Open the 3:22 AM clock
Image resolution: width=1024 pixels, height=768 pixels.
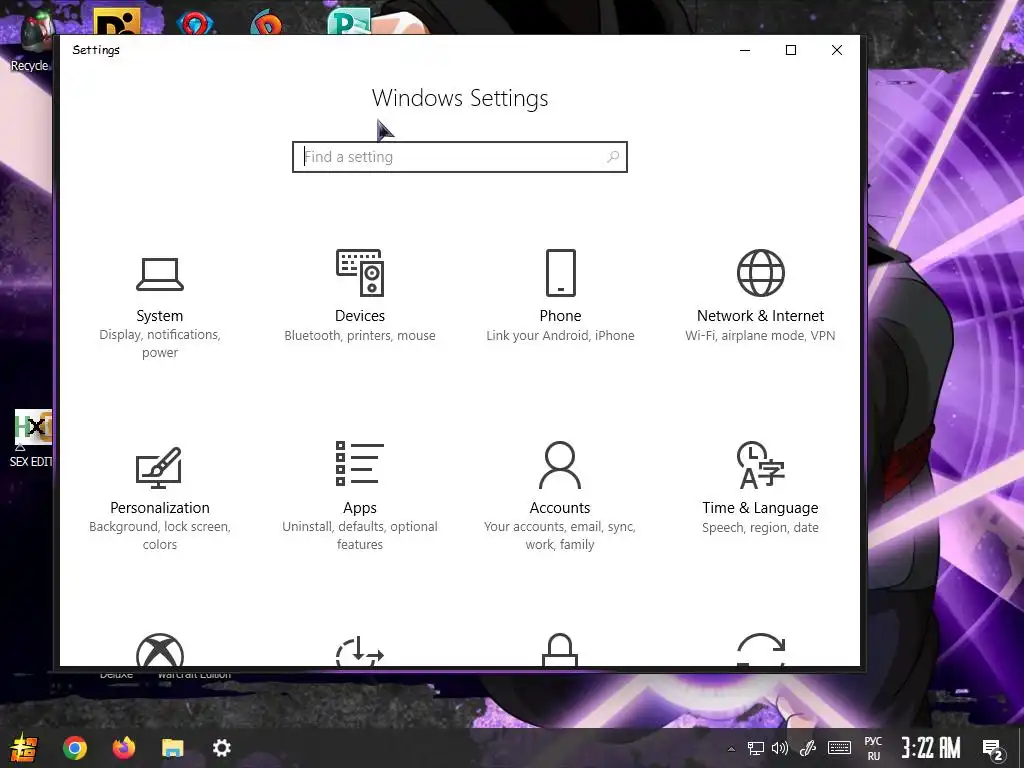pos(931,748)
